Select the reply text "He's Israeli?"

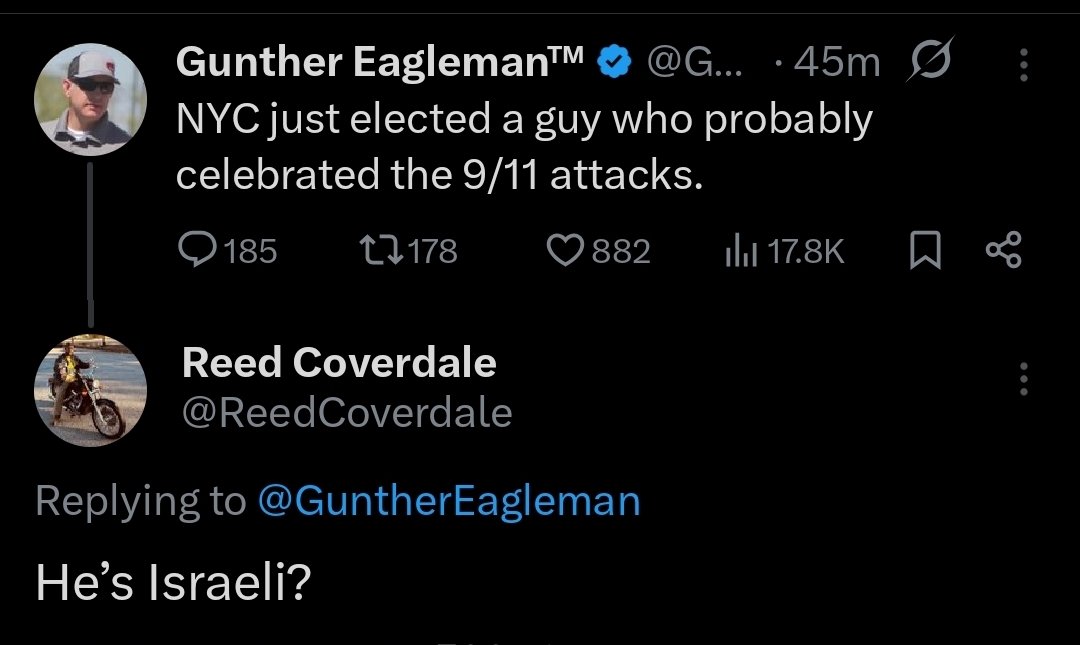174,582
